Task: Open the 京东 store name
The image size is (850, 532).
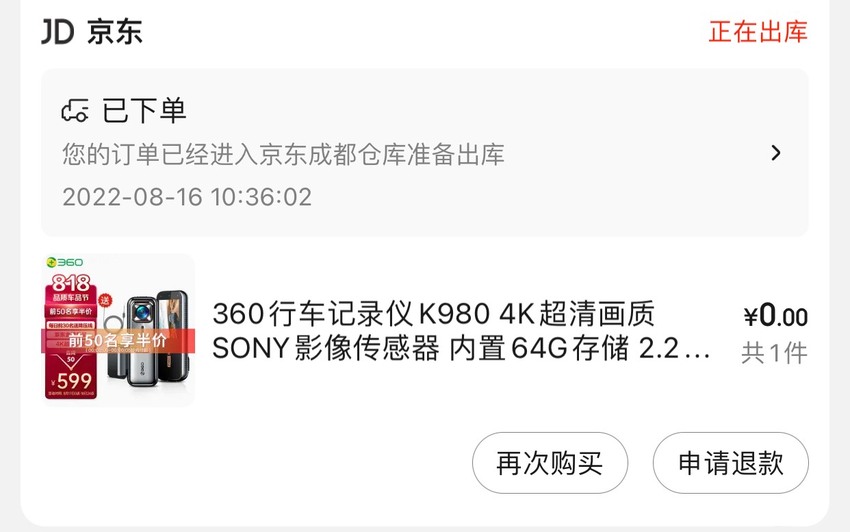Action: pos(115,31)
